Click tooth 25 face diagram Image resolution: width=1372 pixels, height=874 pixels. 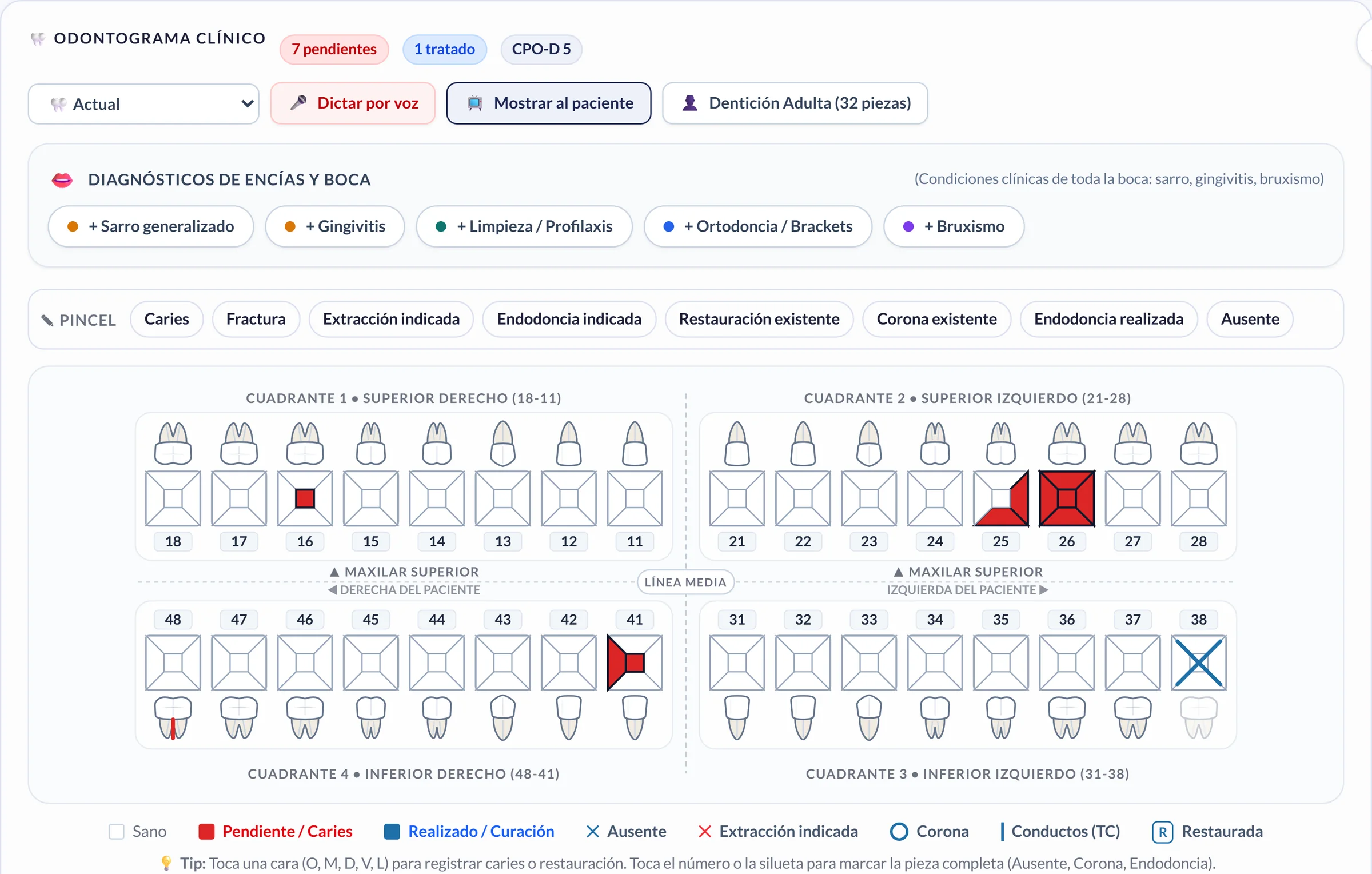tap(1001, 498)
